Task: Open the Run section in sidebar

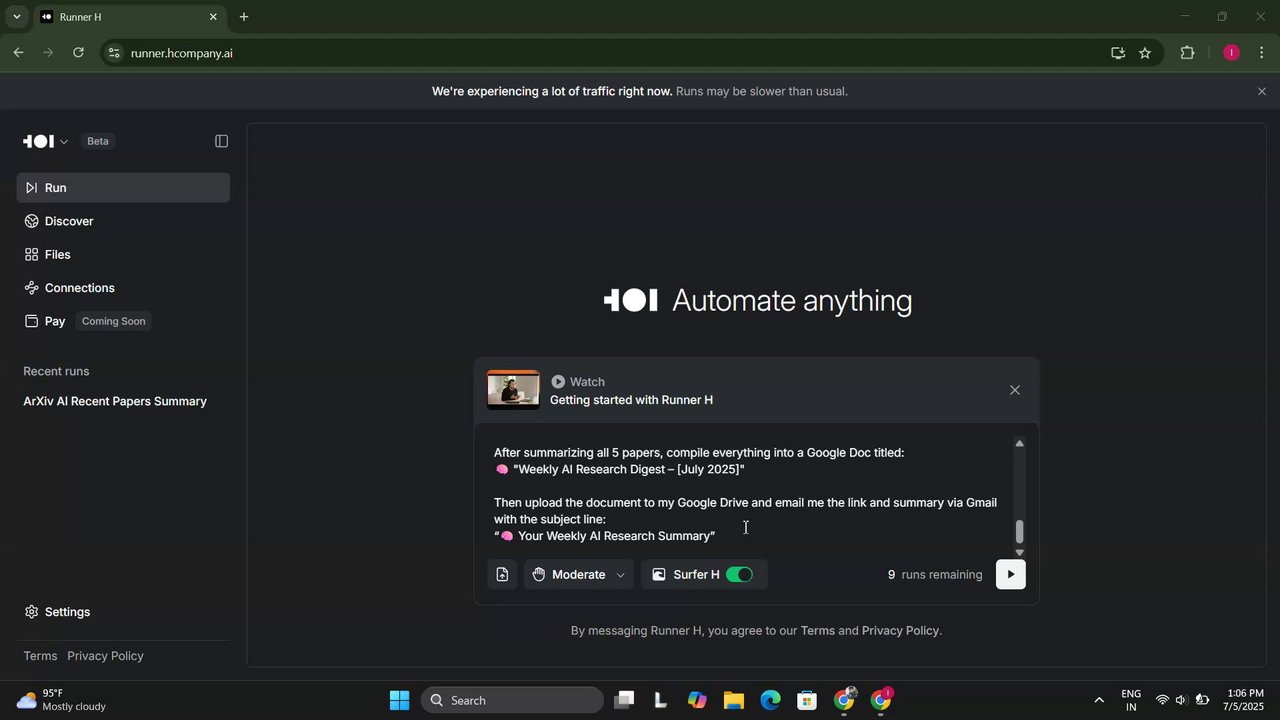Action: pyautogui.click(x=123, y=188)
